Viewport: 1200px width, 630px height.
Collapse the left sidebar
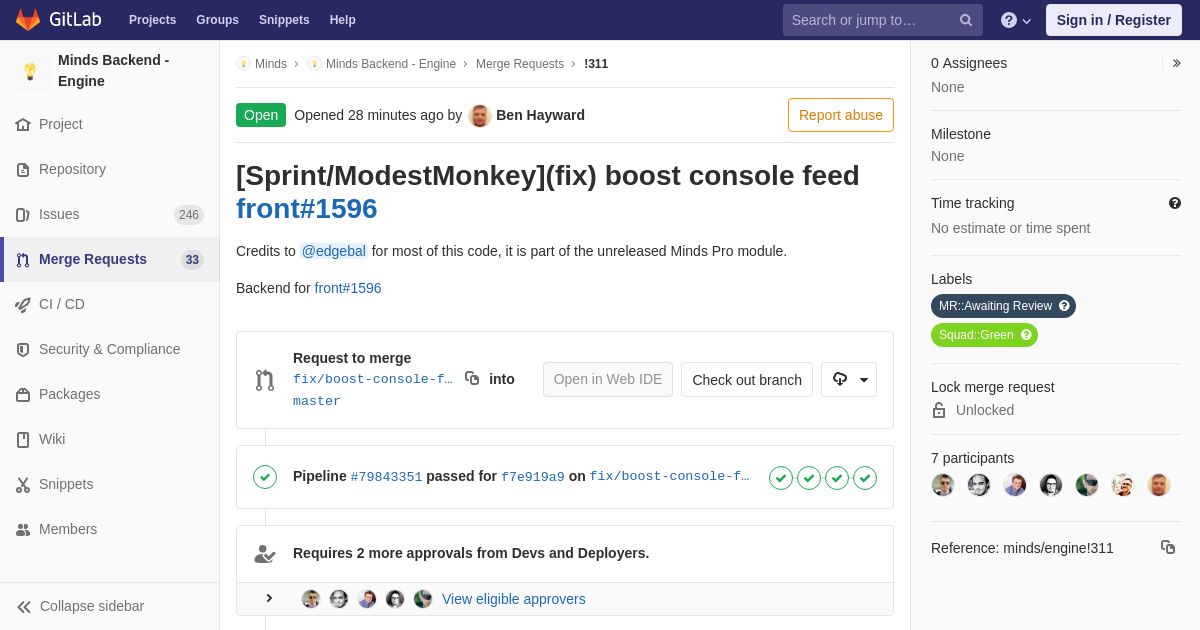coord(110,606)
